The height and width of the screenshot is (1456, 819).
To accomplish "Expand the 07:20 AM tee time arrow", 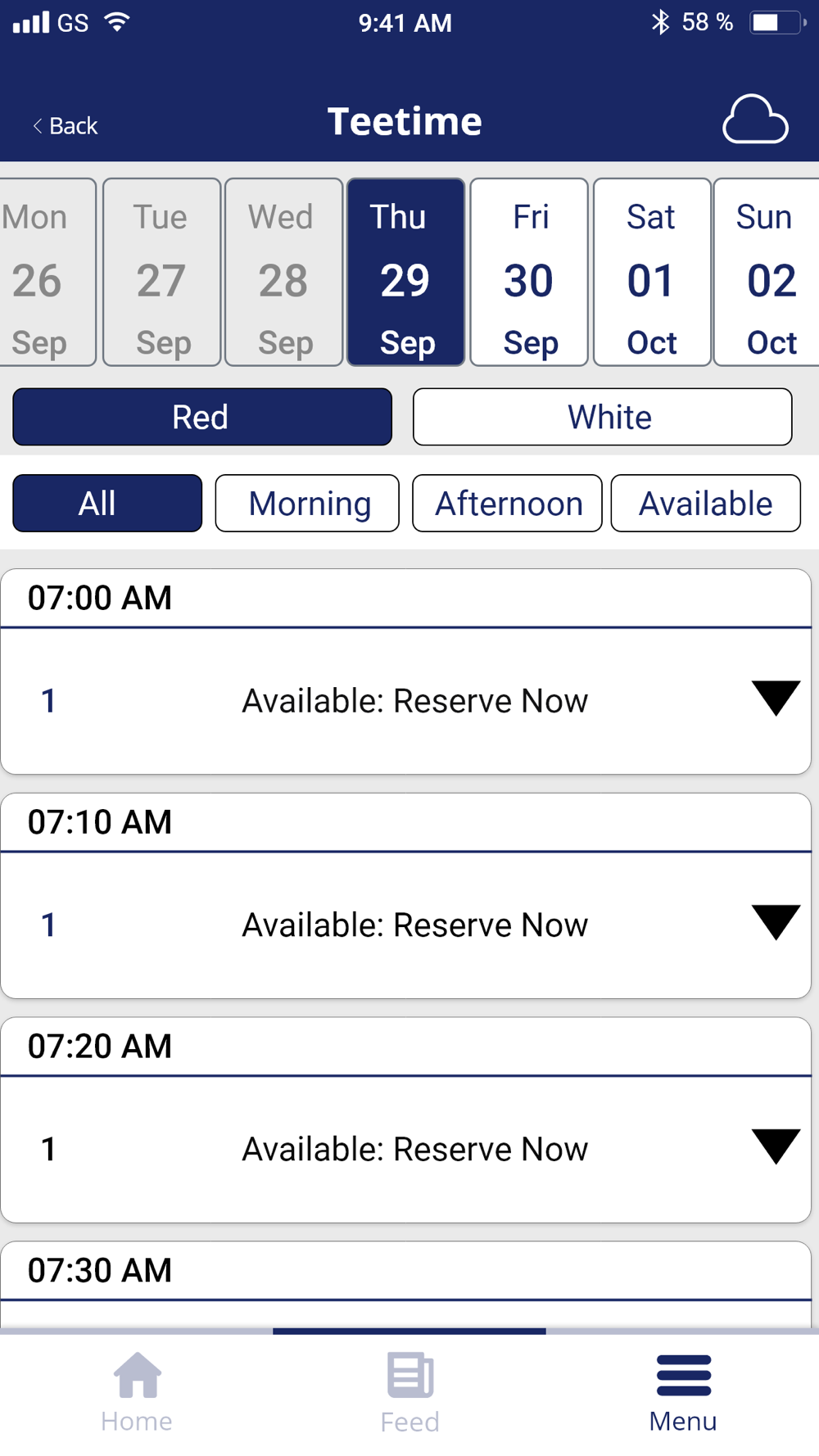I will pos(775,1146).
